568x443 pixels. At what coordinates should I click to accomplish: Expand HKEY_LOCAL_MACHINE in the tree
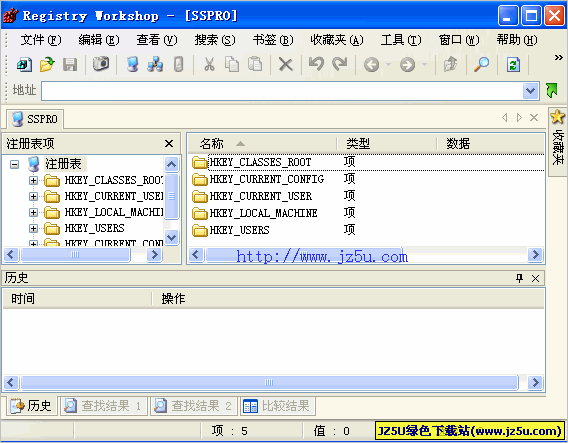(x=33, y=212)
